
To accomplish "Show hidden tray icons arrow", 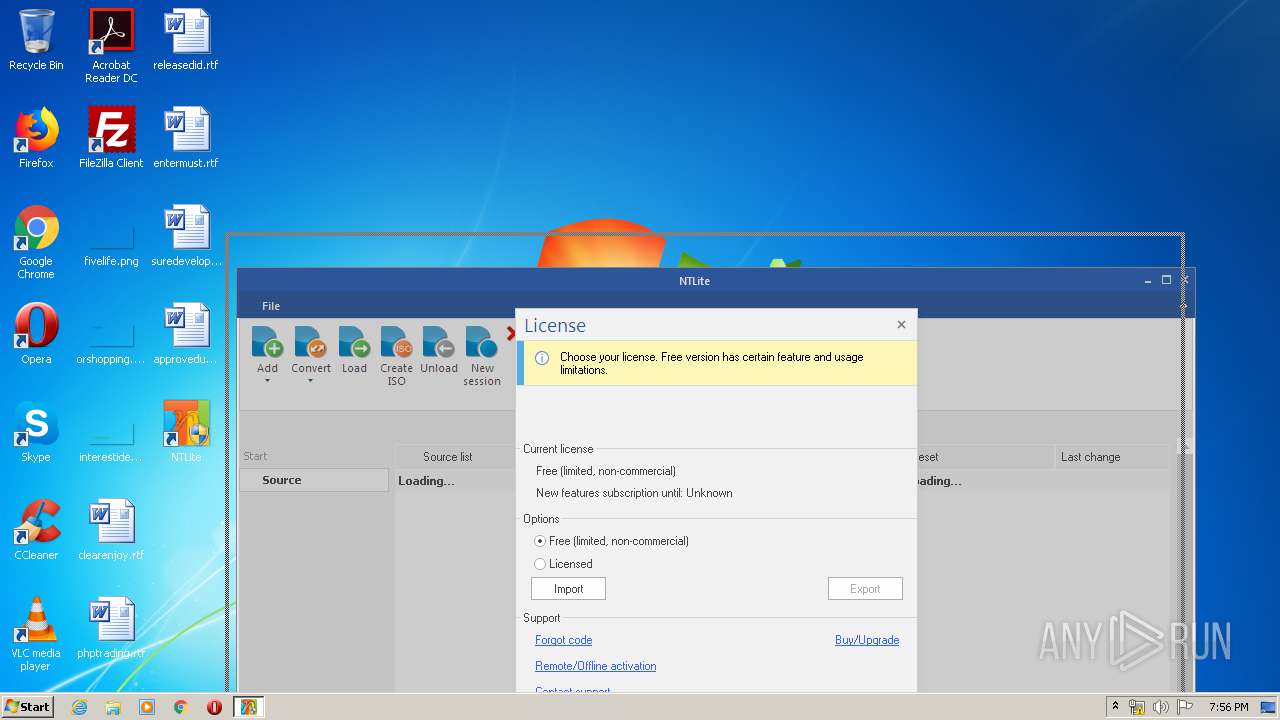I will (1115, 707).
